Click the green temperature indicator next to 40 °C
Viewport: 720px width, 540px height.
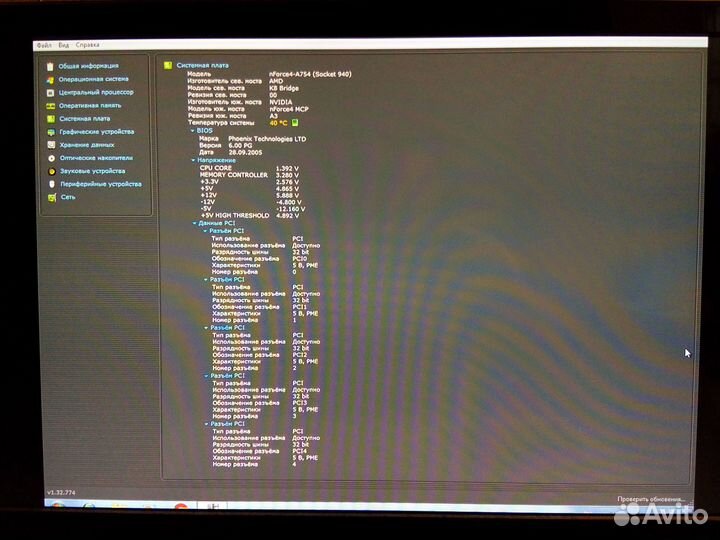[295, 123]
